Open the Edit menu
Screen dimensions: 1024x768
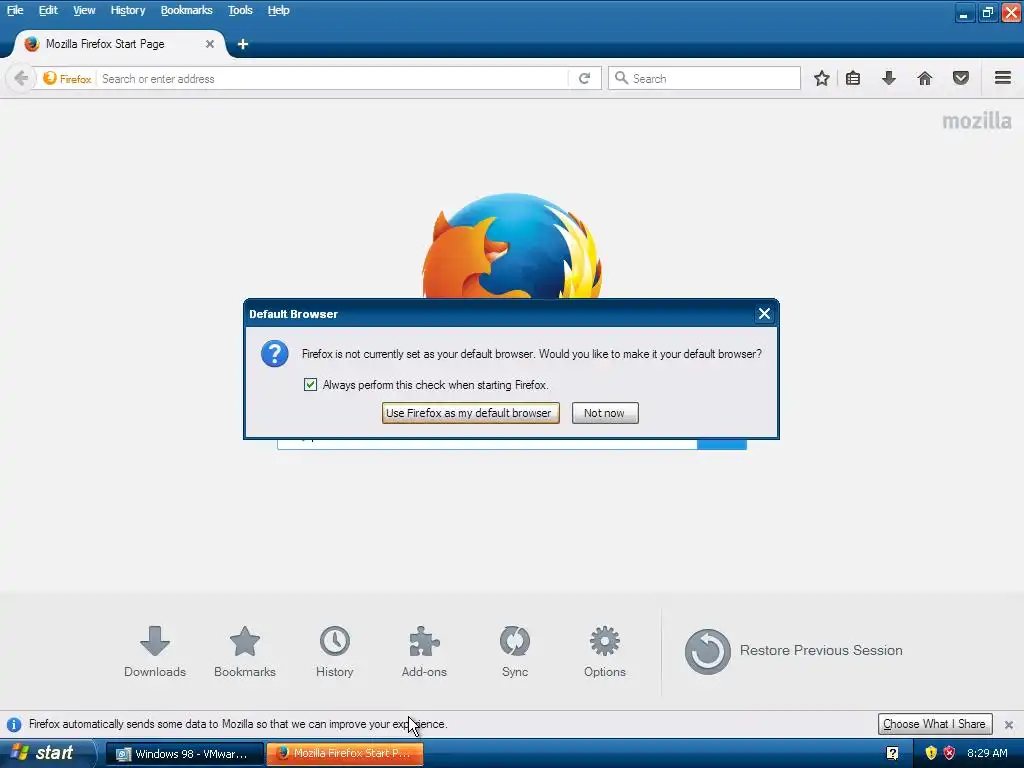pos(48,10)
